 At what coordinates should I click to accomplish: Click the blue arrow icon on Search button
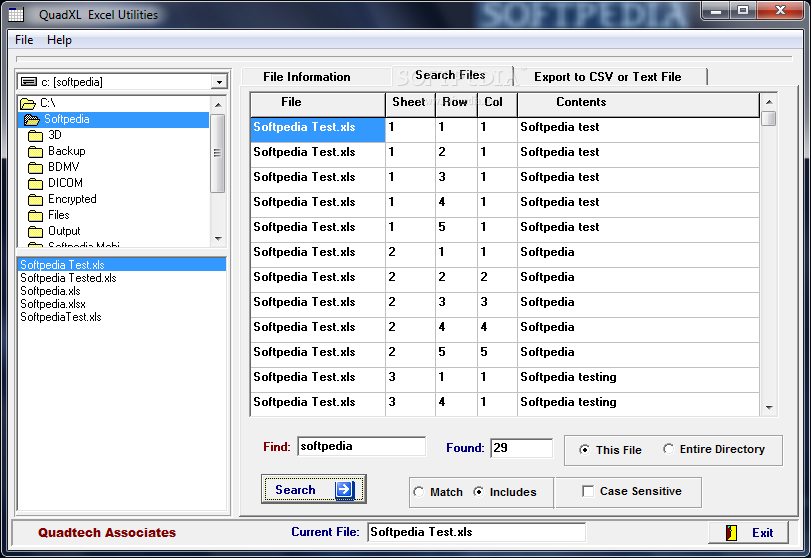[x=344, y=489]
